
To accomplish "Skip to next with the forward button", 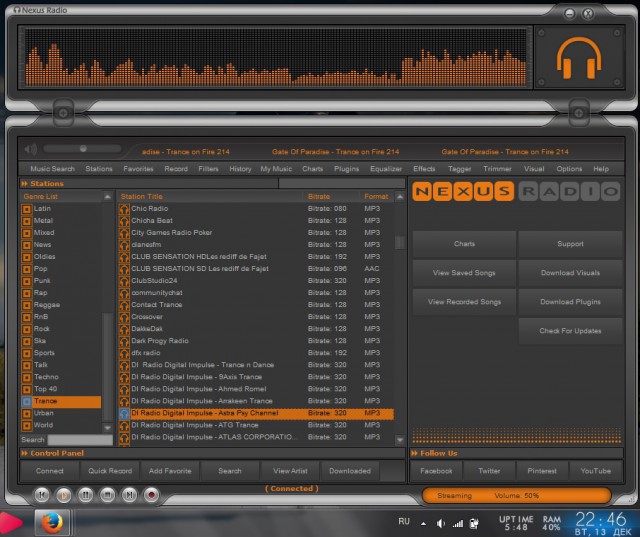I will [129, 495].
